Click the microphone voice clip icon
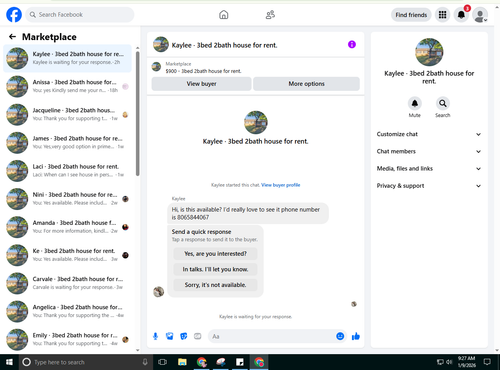Image resolution: width=500 pixels, height=370 pixels. [155, 336]
